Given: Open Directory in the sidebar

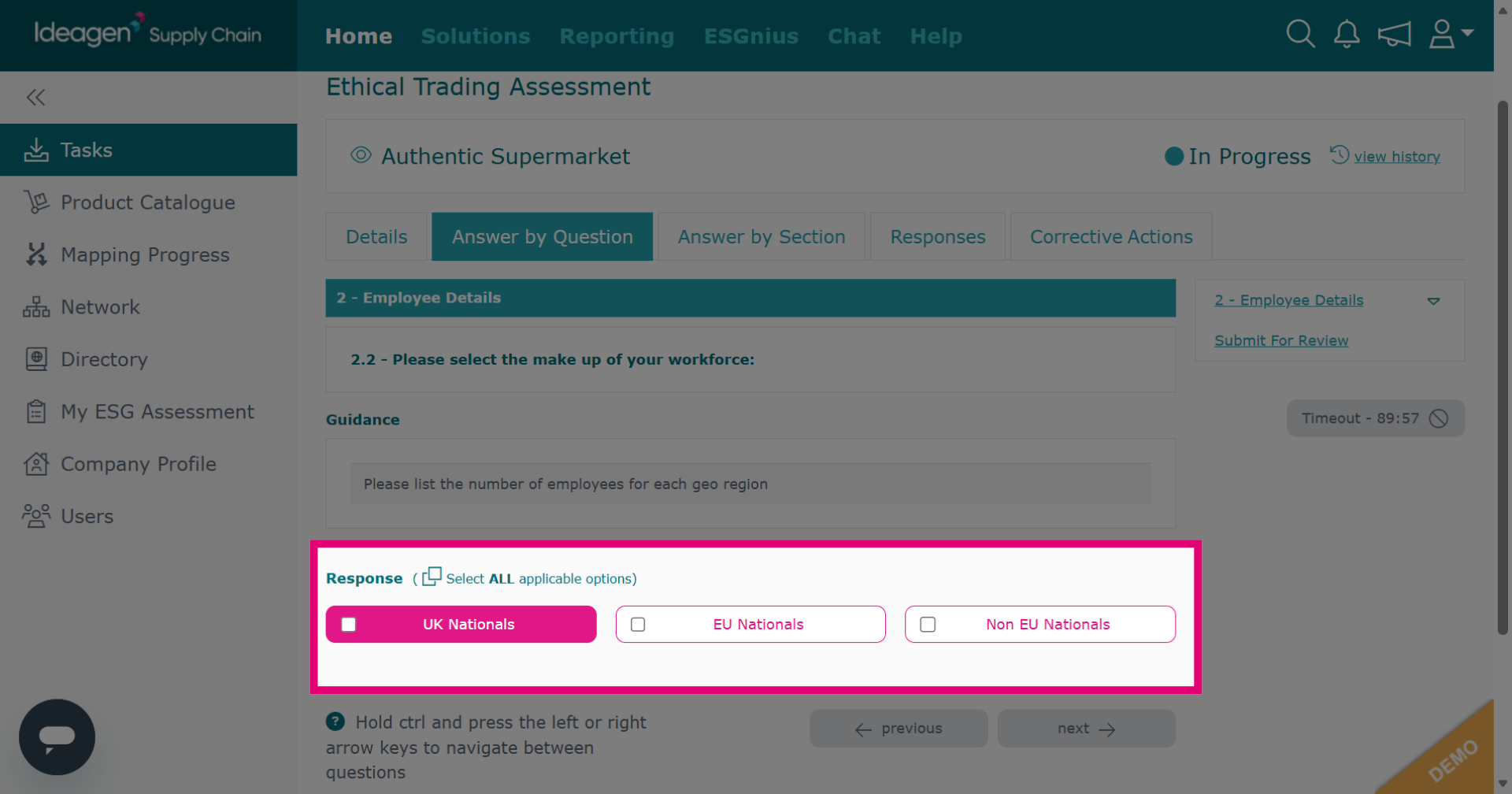Looking at the screenshot, I should point(148,359).
